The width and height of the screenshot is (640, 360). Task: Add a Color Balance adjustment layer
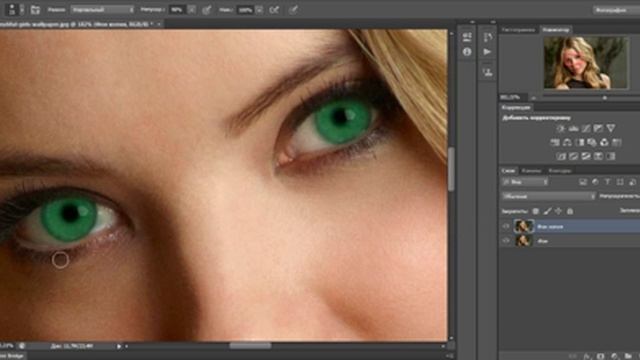[567, 142]
